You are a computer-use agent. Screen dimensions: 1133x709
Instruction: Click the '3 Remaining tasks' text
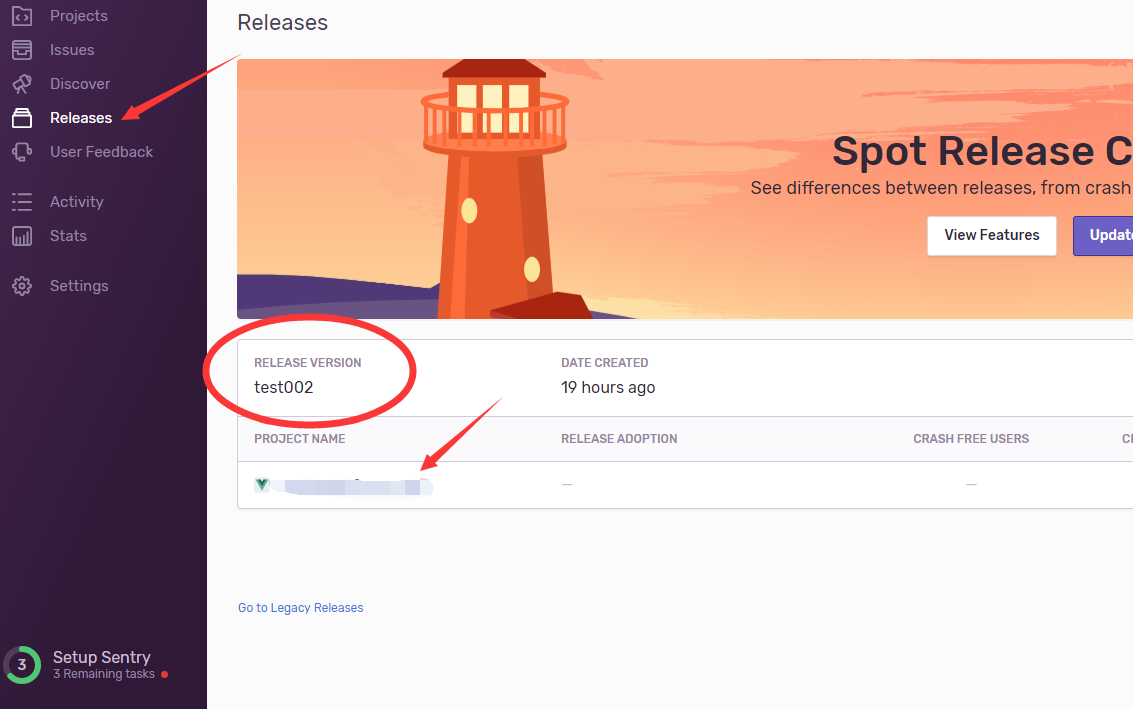104,674
